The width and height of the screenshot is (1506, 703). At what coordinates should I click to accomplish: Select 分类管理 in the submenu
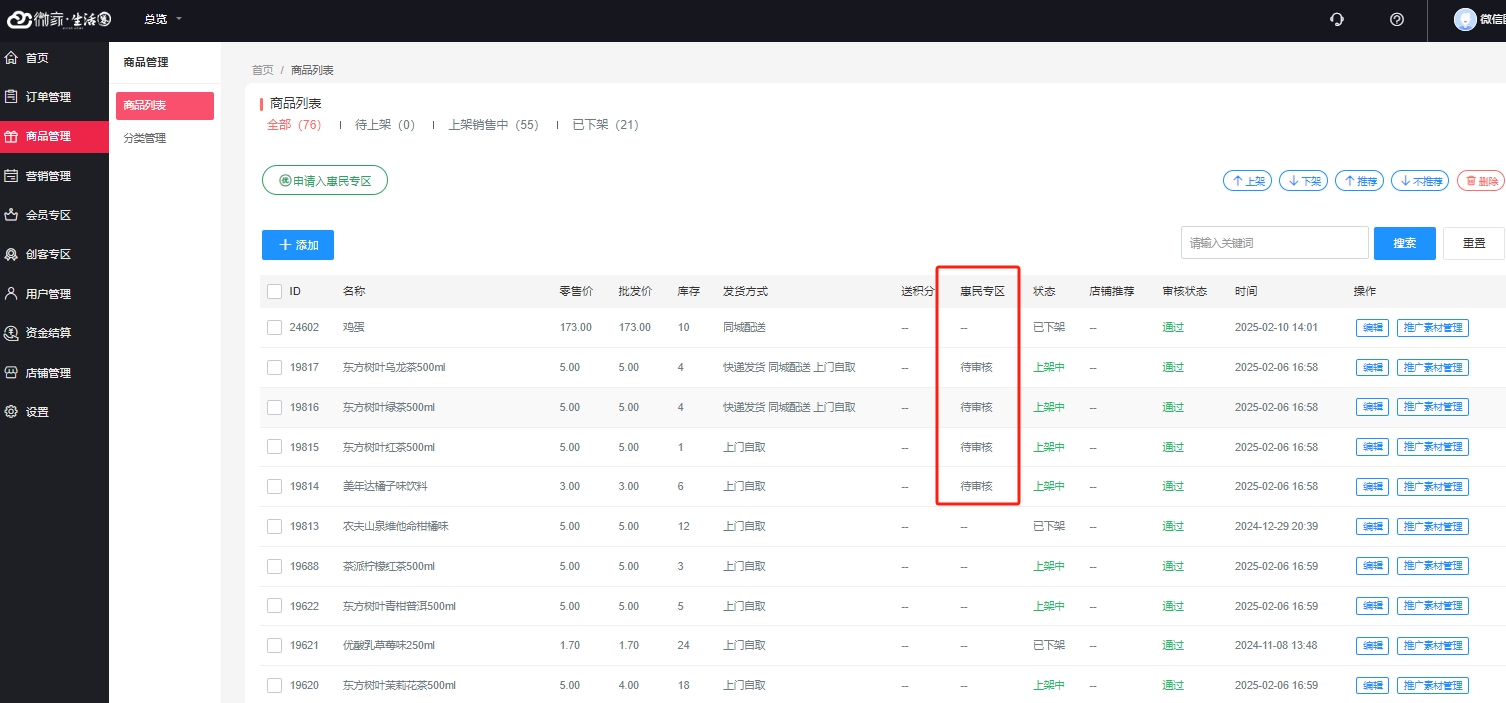[x=145, y=138]
